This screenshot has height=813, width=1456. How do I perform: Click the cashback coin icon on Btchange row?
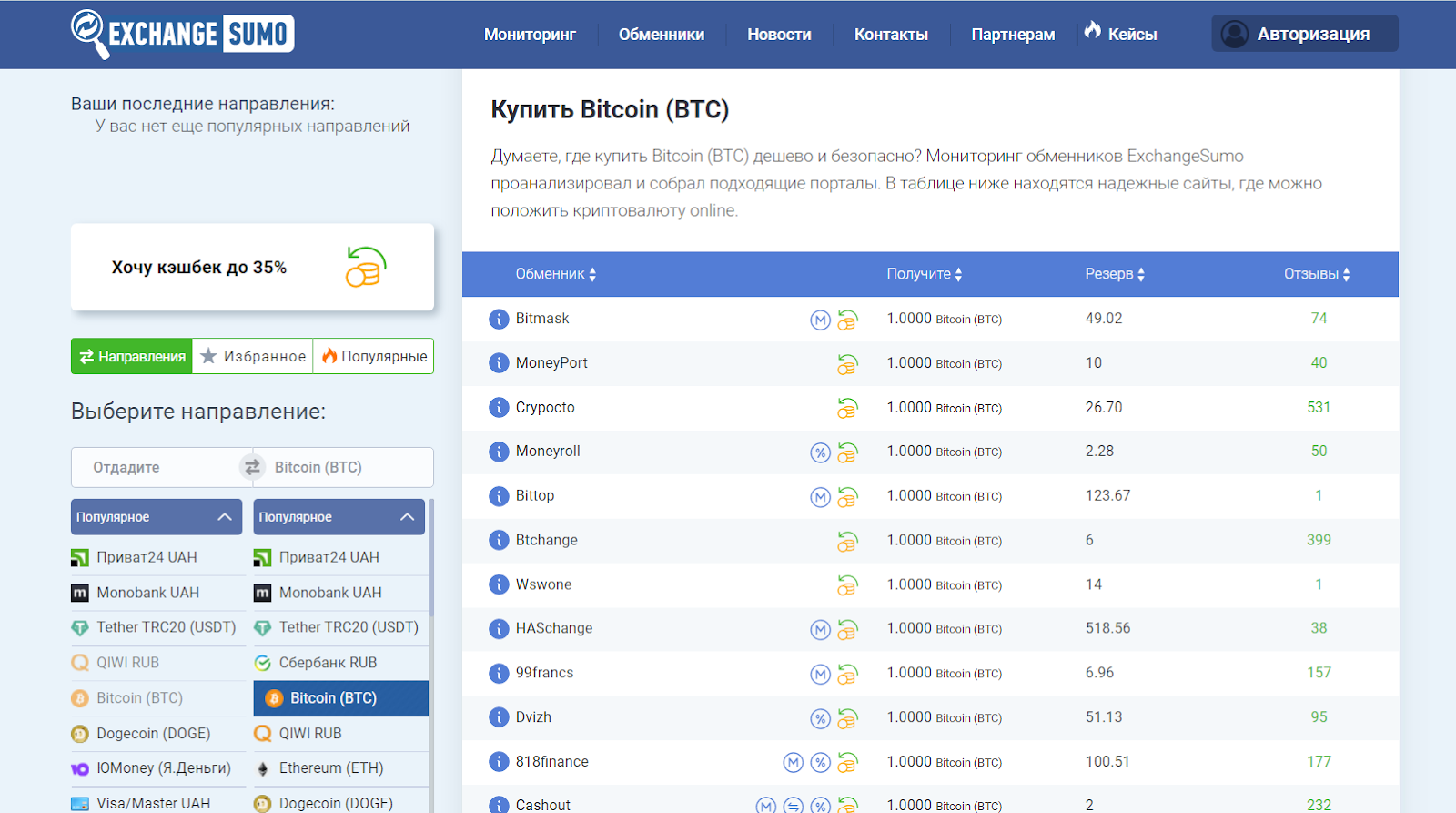(847, 541)
